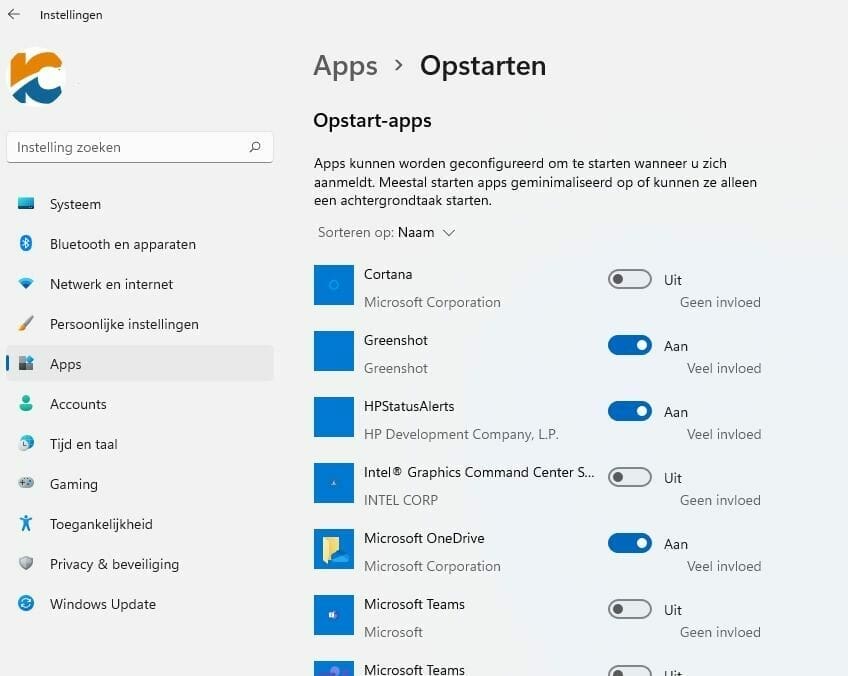This screenshot has width=848, height=676.
Task: Click the Greenshot app icon
Action: (334, 351)
